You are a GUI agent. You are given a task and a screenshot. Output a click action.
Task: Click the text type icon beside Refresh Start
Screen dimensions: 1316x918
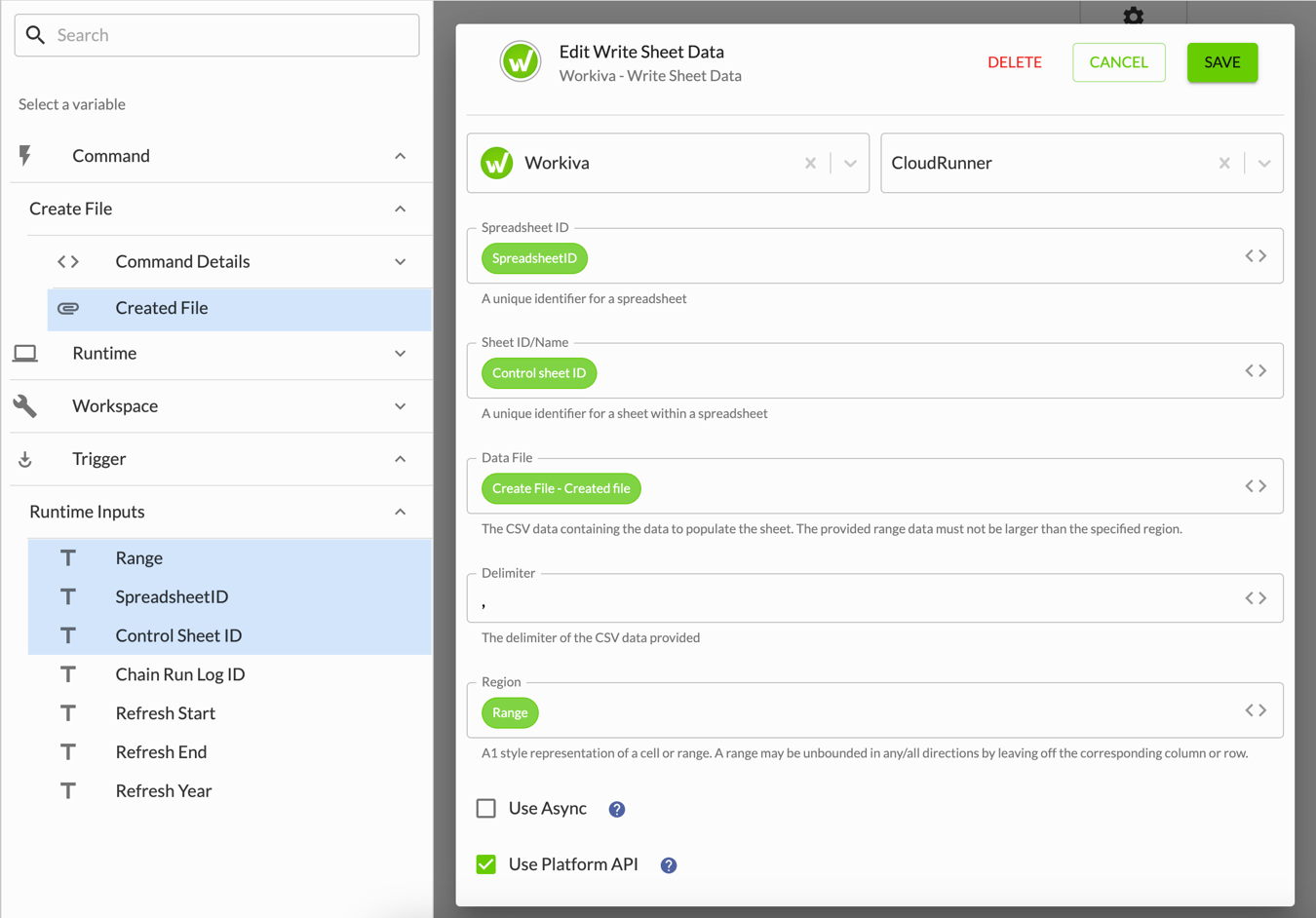coord(68,713)
